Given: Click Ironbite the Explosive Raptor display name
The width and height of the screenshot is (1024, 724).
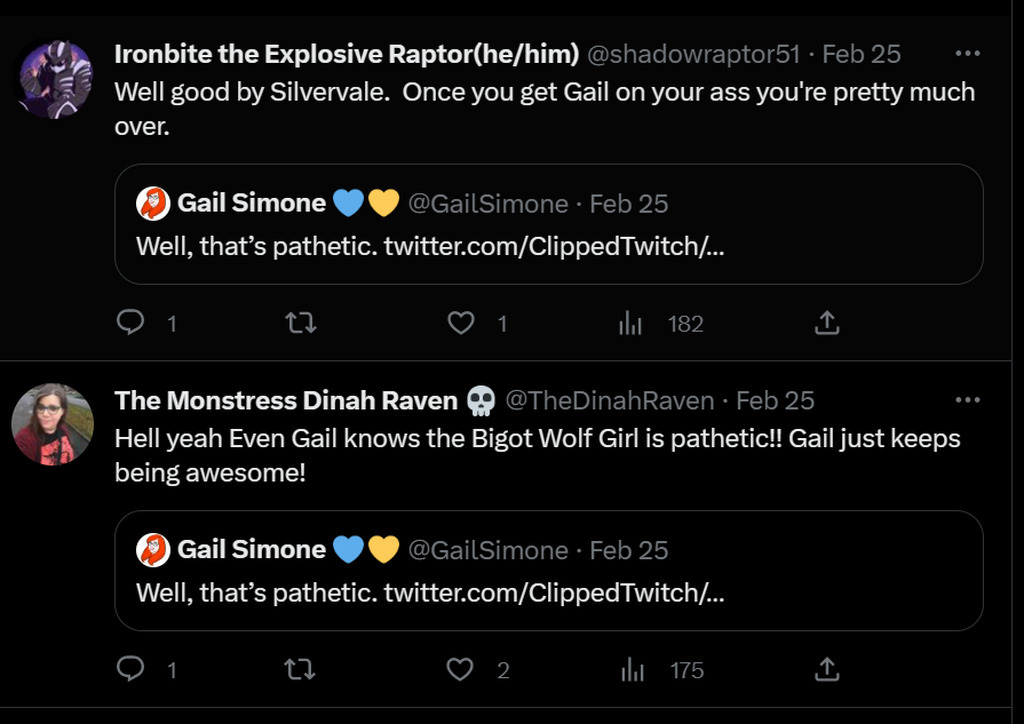Looking at the screenshot, I should click(346, 53).
